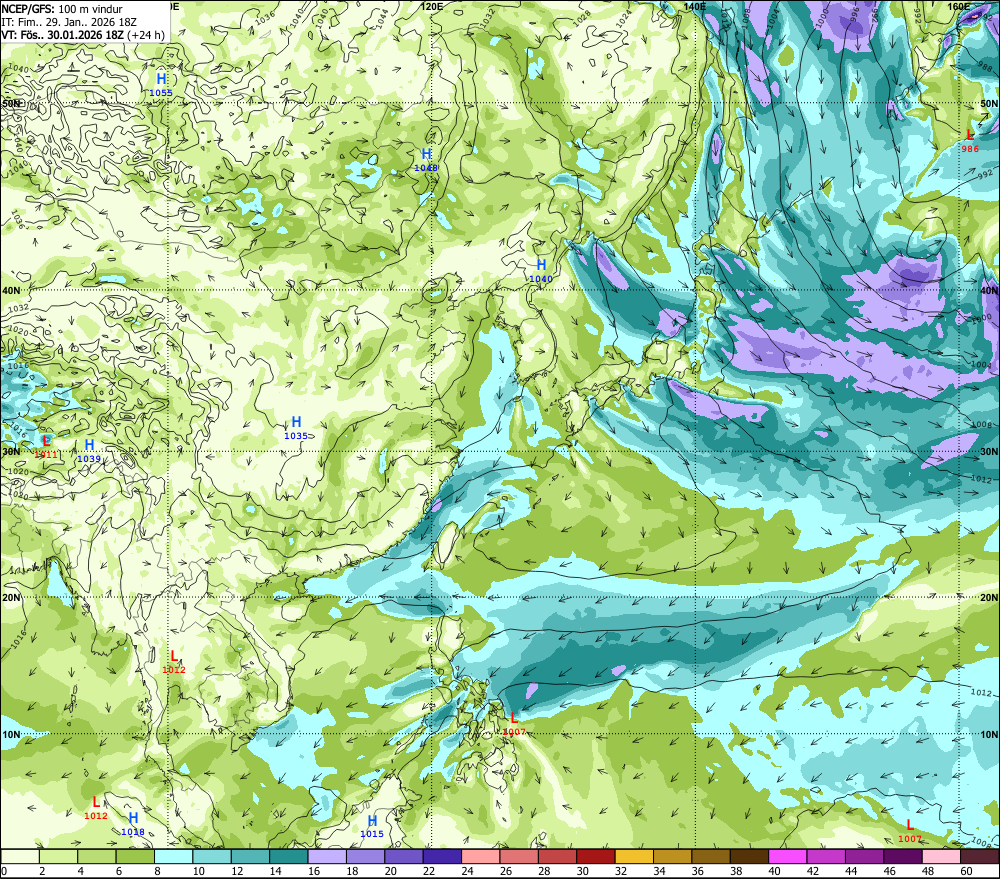Pick the dark indigo 22–24 legend swatch
The height and width of the screenshot is (879, 1000).
442,856
